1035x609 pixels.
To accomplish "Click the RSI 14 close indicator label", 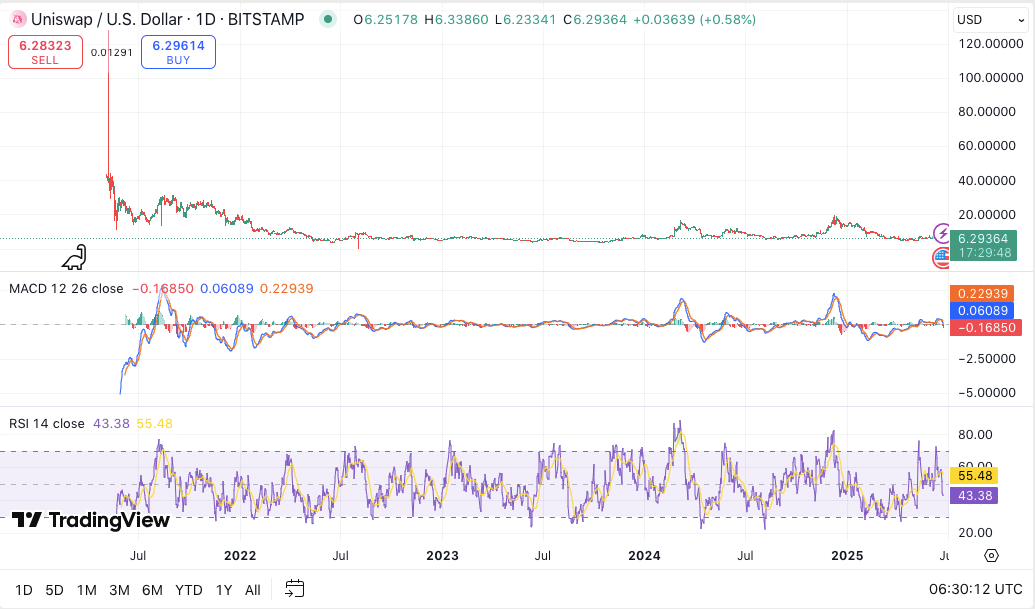I will click(47, 424).
